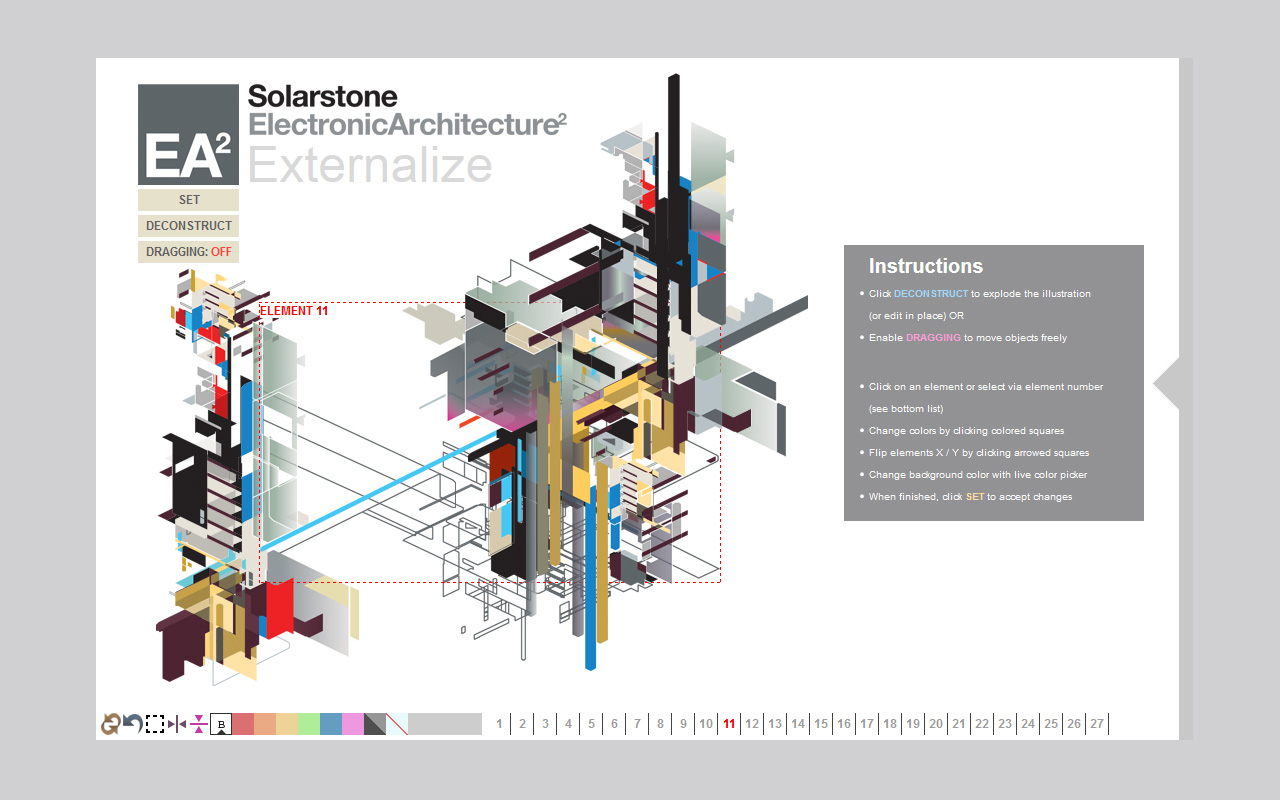Select element number 22
Image resolution: width=1280 pixels, height=800 pixels.
pos(982,724)
